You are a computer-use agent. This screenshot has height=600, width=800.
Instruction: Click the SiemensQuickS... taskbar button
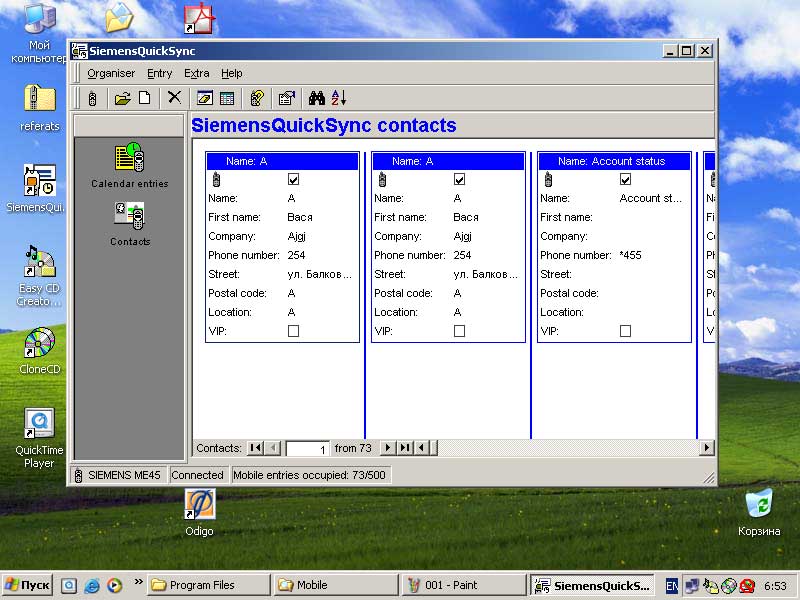pos(594,585)
